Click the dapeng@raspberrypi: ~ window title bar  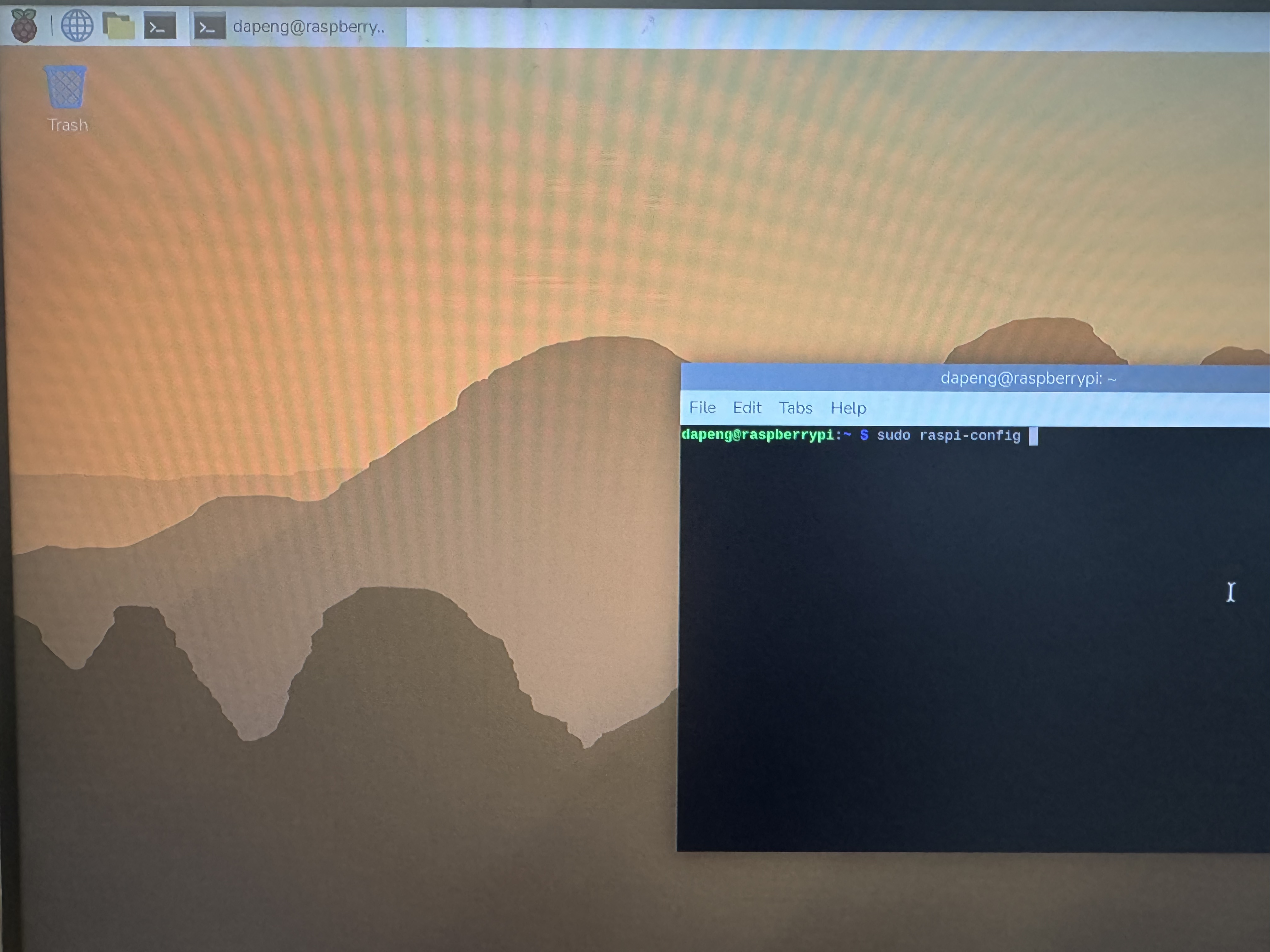[975, 378]
